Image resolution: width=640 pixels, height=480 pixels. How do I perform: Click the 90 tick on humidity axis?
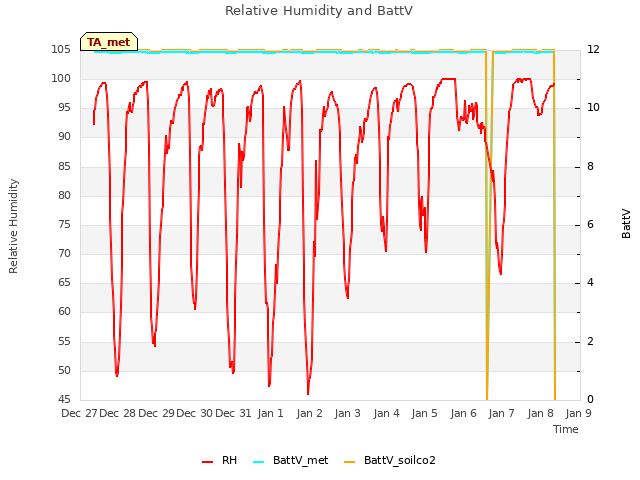[64, 137]
